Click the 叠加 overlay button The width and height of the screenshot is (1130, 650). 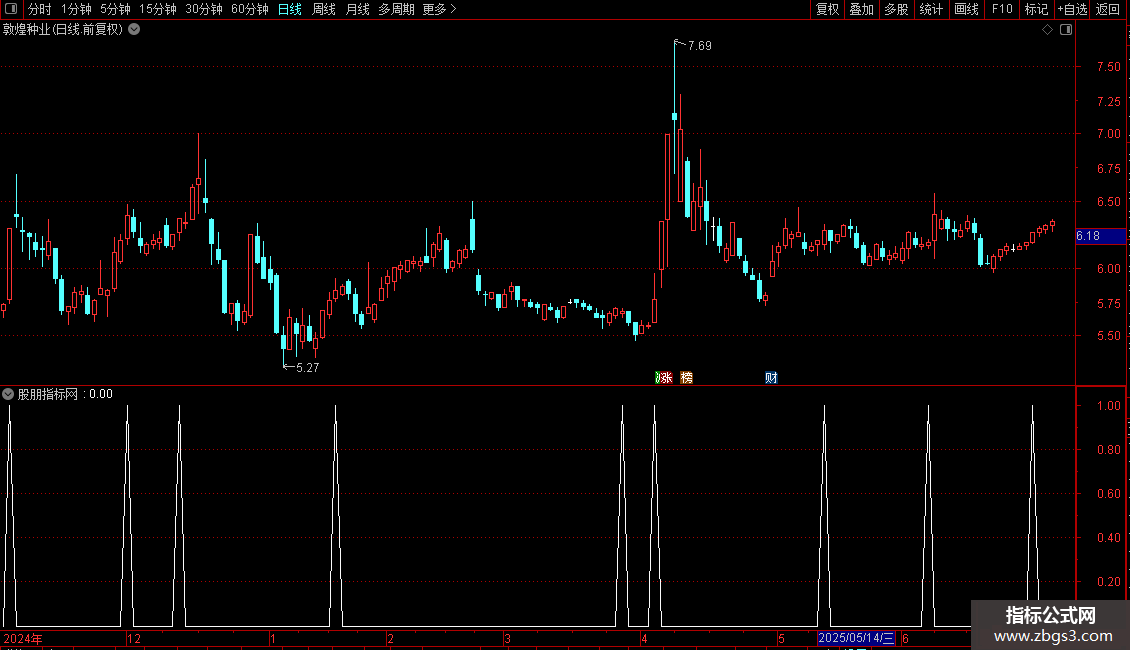click(861, 9)
